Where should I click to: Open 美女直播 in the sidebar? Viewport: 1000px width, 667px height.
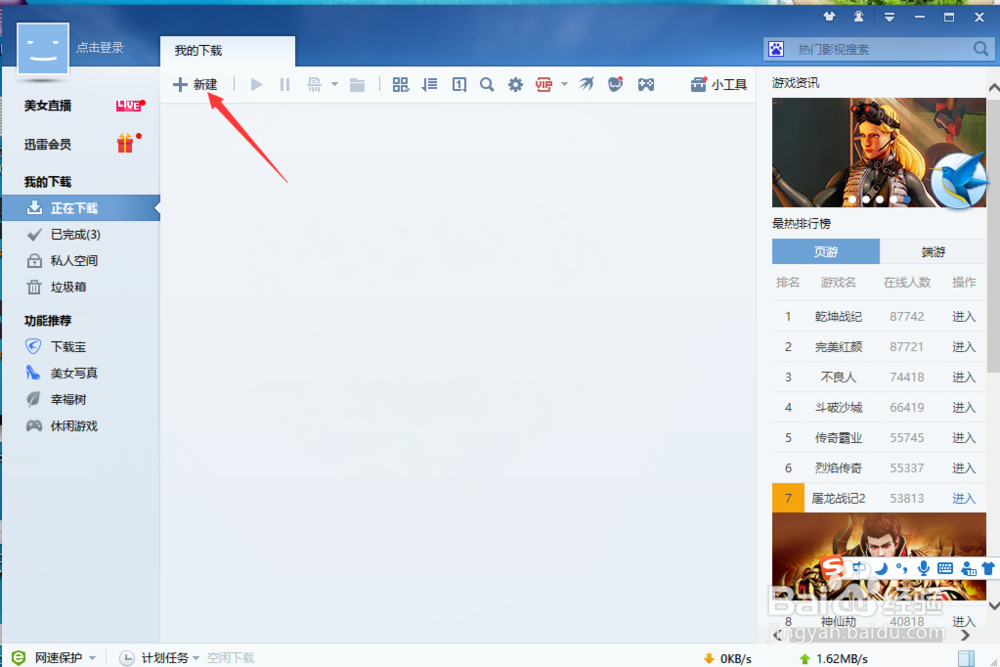[x=48, y=106]
